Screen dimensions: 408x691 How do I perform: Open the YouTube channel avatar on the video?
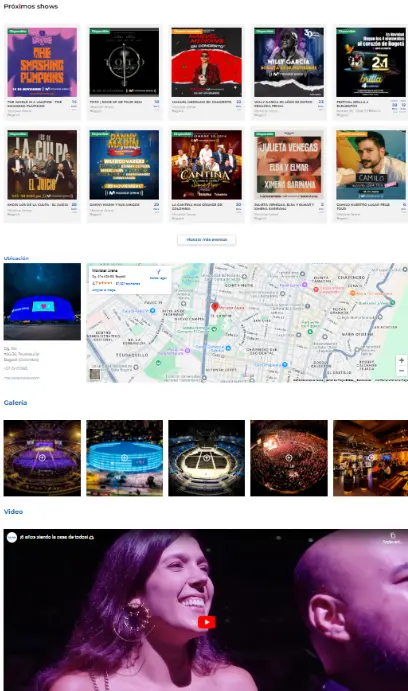coord(12,537)
